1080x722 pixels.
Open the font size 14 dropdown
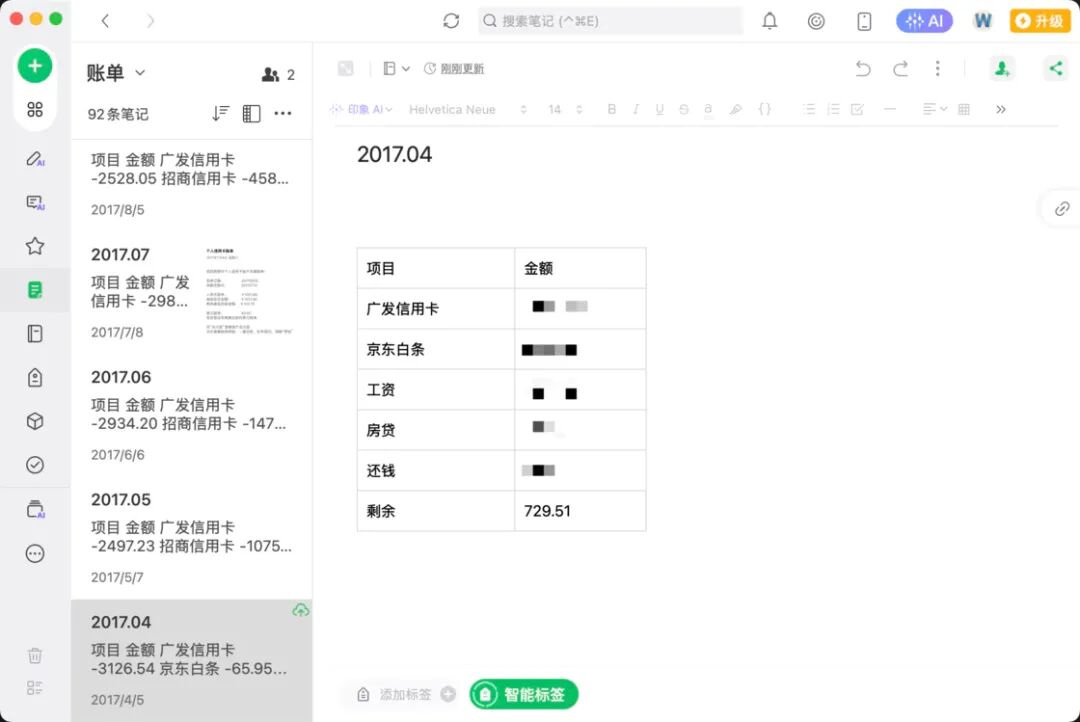[565, 110]
